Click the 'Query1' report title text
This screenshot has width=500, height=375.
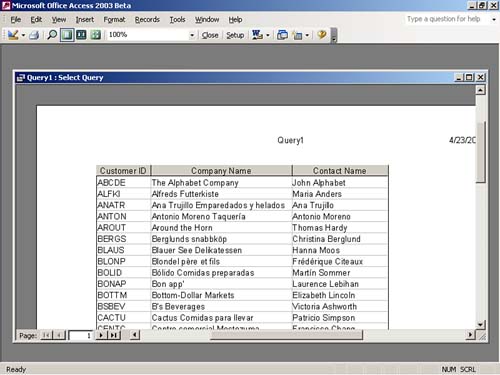290,140
